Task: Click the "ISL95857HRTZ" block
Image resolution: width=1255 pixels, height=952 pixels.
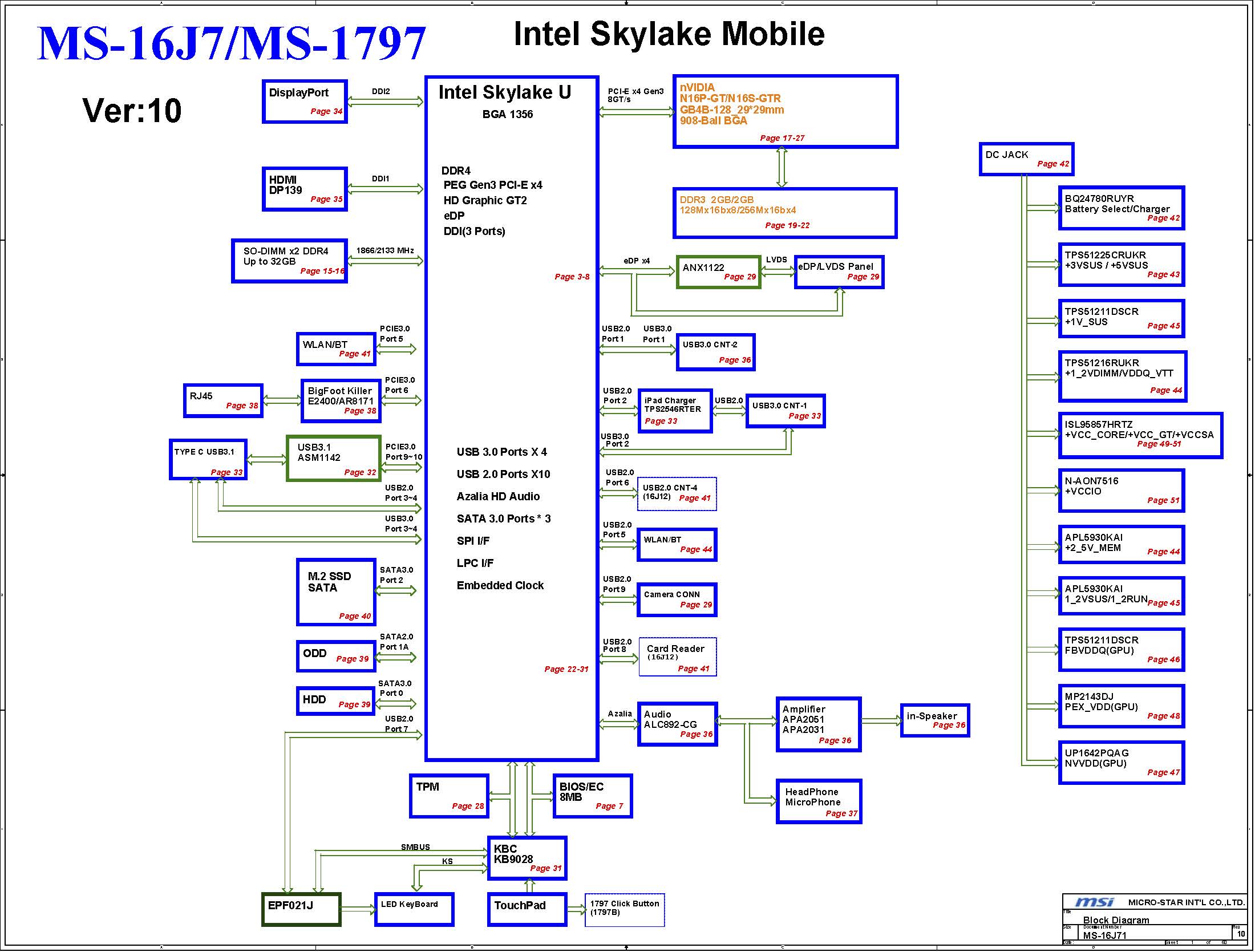Action: point(1141,435)
